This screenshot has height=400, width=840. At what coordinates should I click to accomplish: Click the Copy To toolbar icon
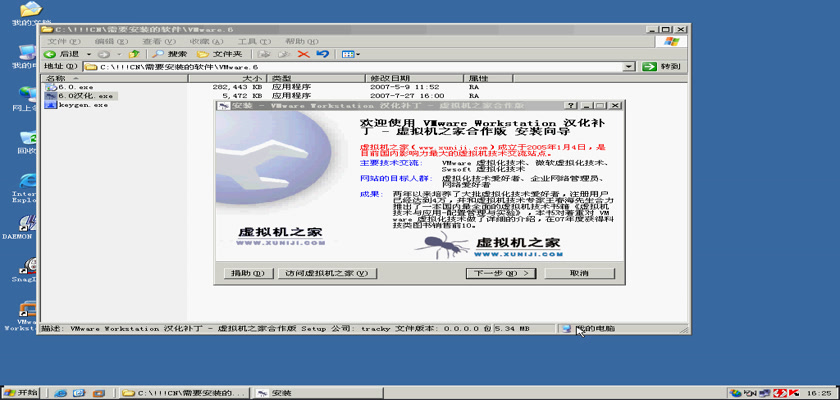coord(284,54)
